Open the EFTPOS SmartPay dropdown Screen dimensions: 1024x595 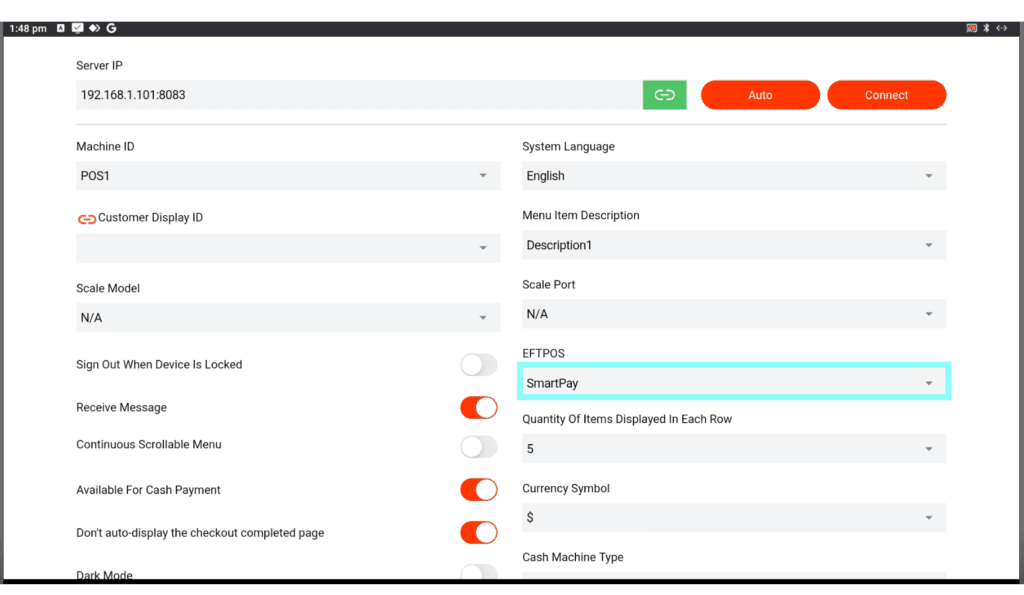[734, 383]
